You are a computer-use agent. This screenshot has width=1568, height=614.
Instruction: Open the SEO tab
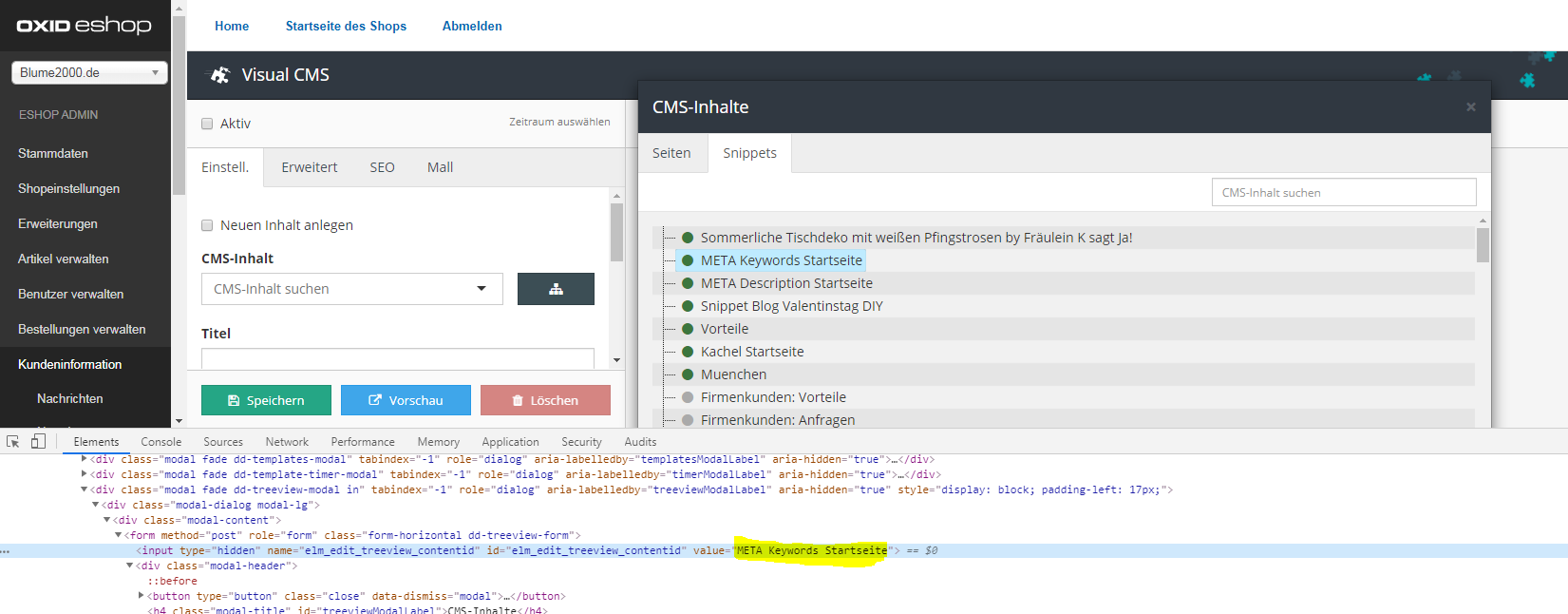tap(382, 167)
